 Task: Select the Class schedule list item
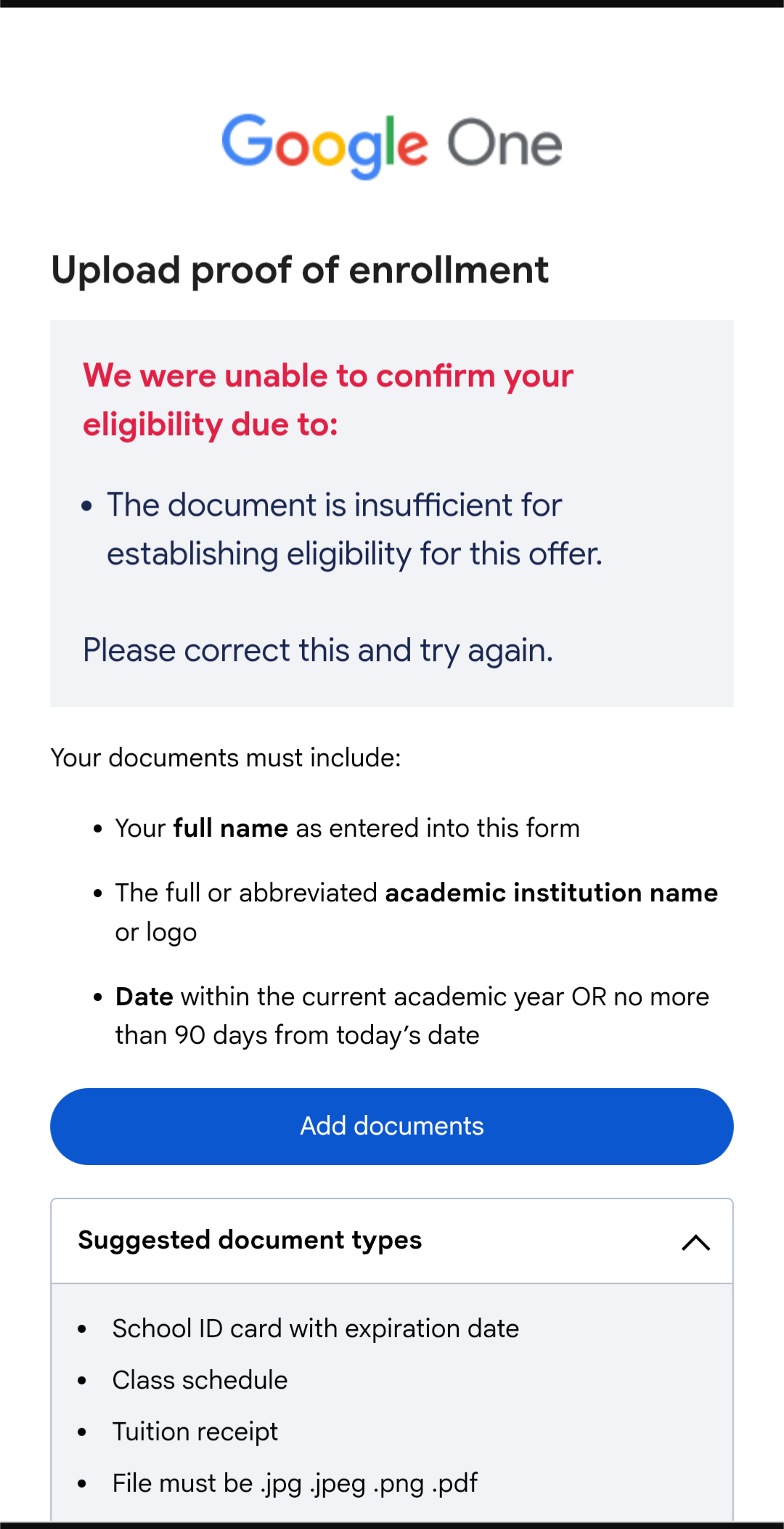click(200, 1380)
